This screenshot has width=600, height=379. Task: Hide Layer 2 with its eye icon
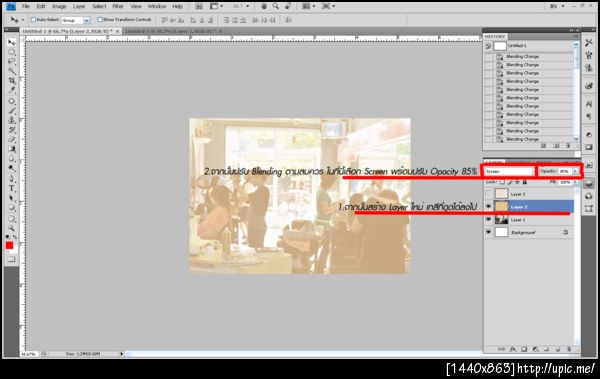[488, 207]
